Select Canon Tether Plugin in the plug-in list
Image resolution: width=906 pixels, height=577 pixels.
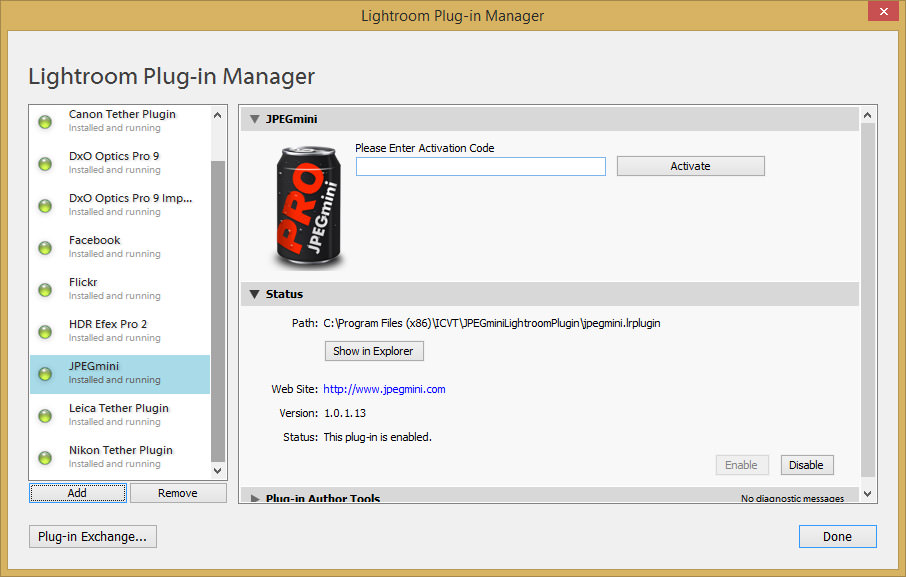[120, 121]
